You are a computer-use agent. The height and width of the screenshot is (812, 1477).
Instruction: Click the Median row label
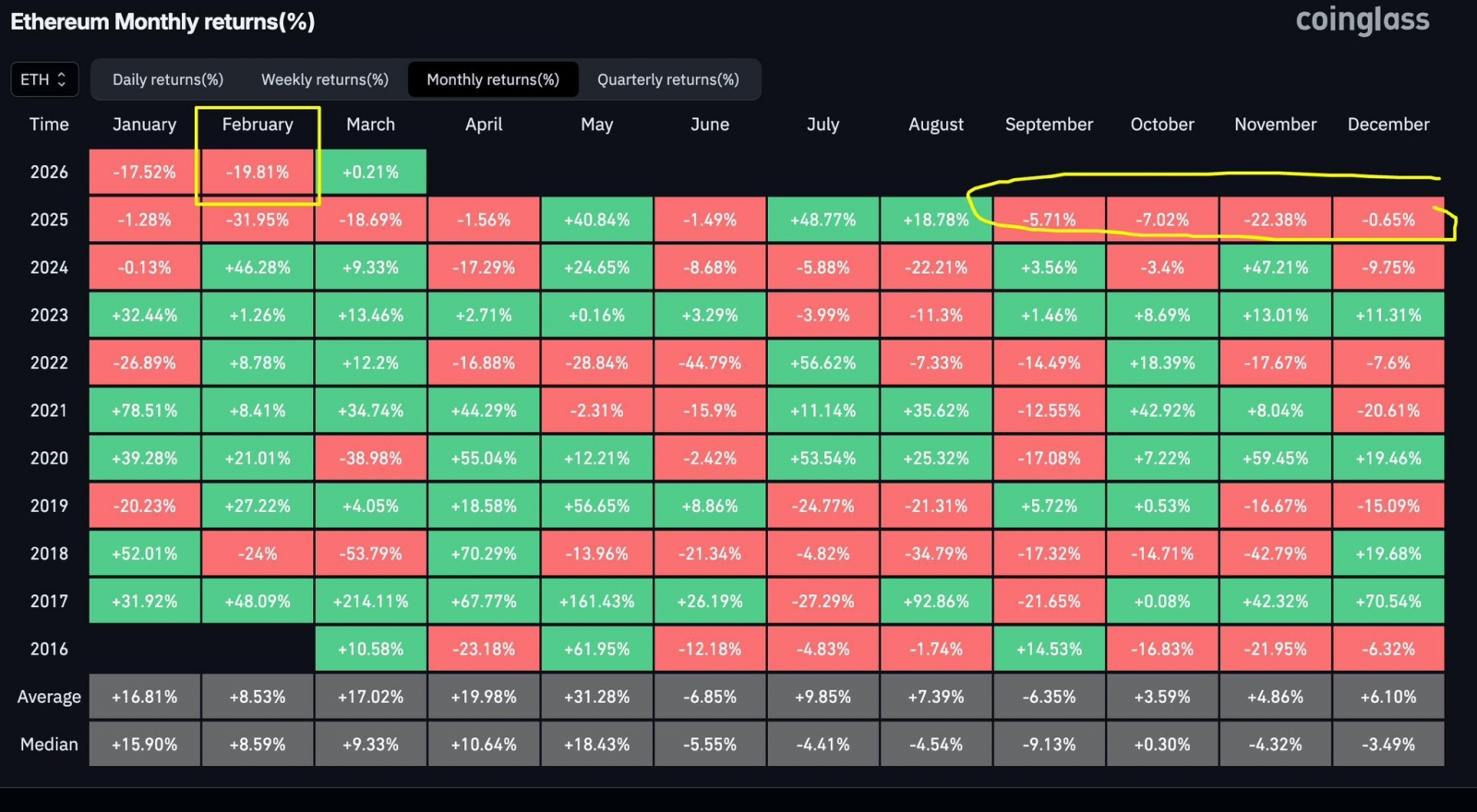pyautogui.click(x=49, y=745)
